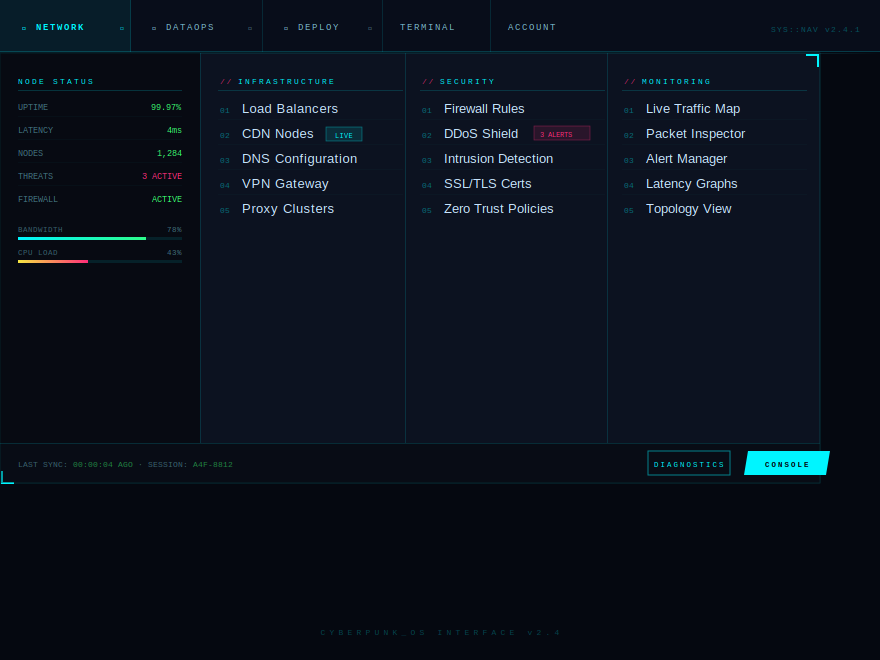This screenshot has height=660, width=880.
Task: Select the NODES value 1,284
Action: (x=169, y=153)
